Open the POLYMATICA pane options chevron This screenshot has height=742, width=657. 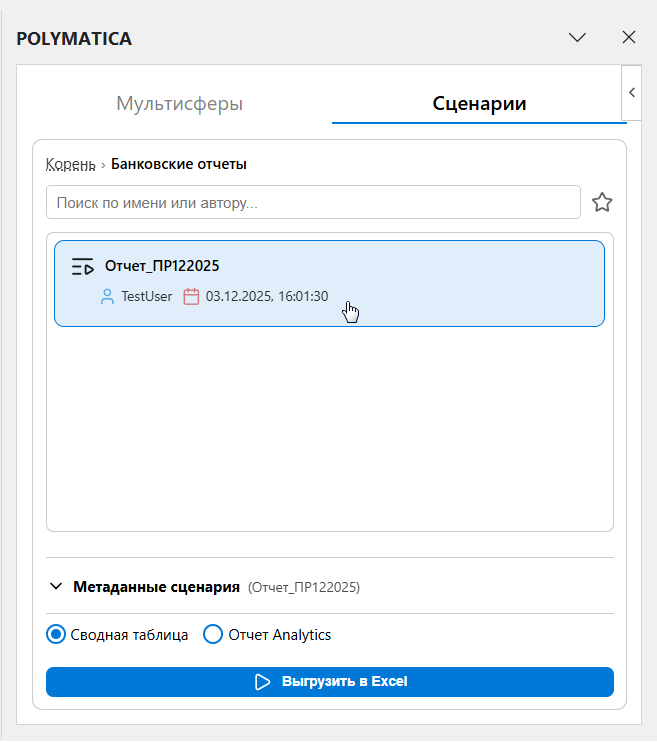[x=577, y=38]
